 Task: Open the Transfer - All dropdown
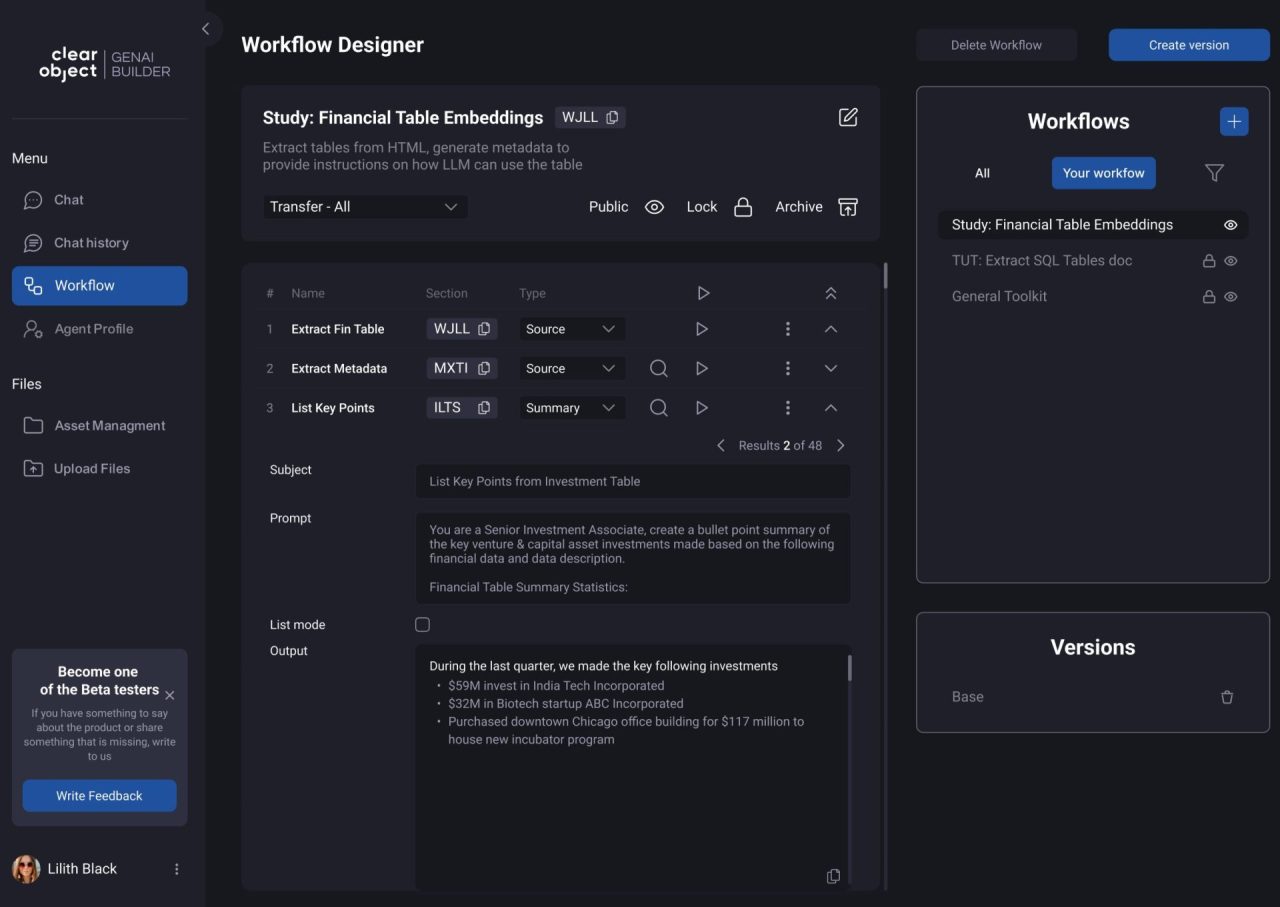(365, 207)
